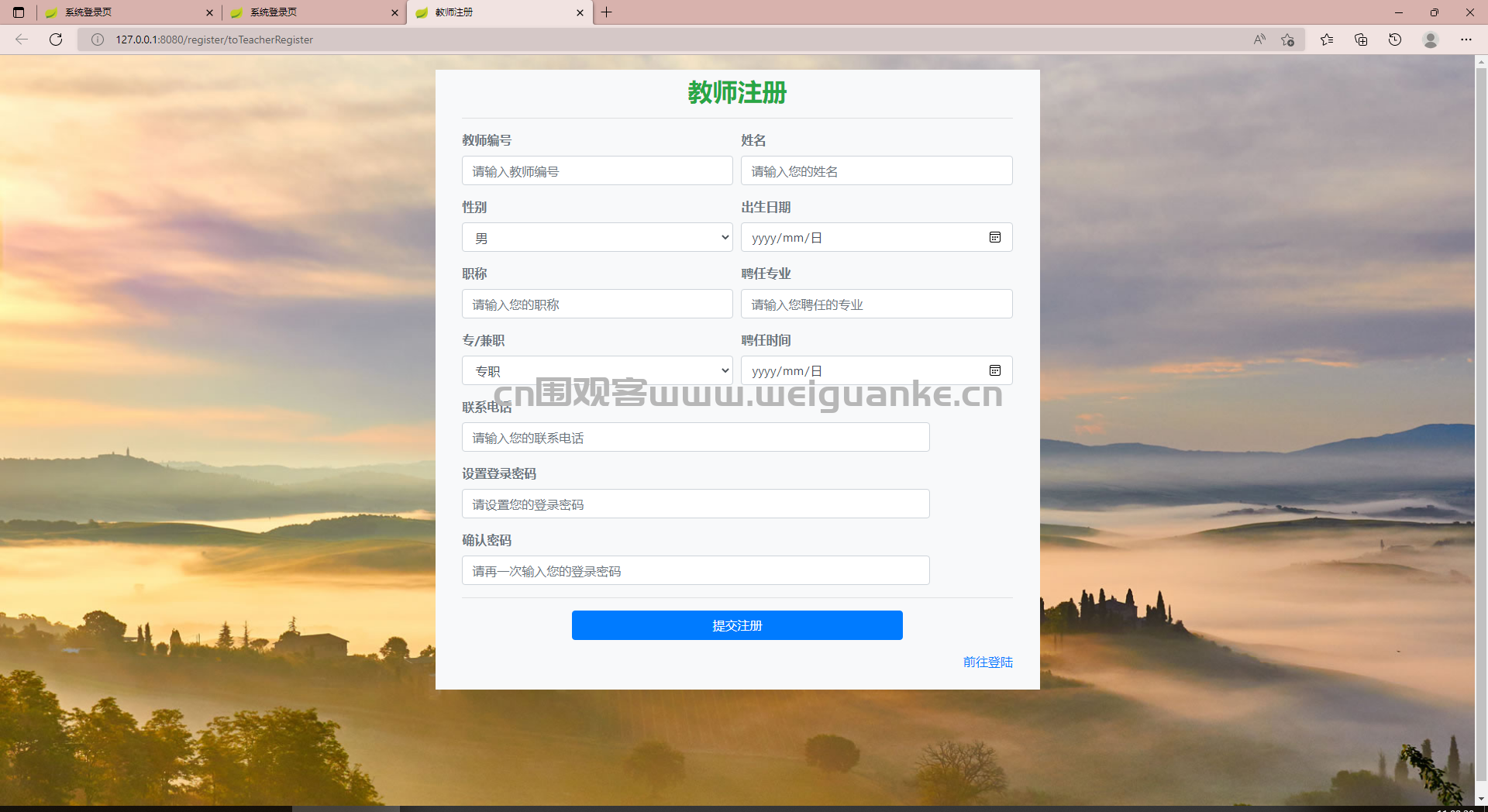
Task: Close the first 系统登录页 tab
Action: click(209, 12)
